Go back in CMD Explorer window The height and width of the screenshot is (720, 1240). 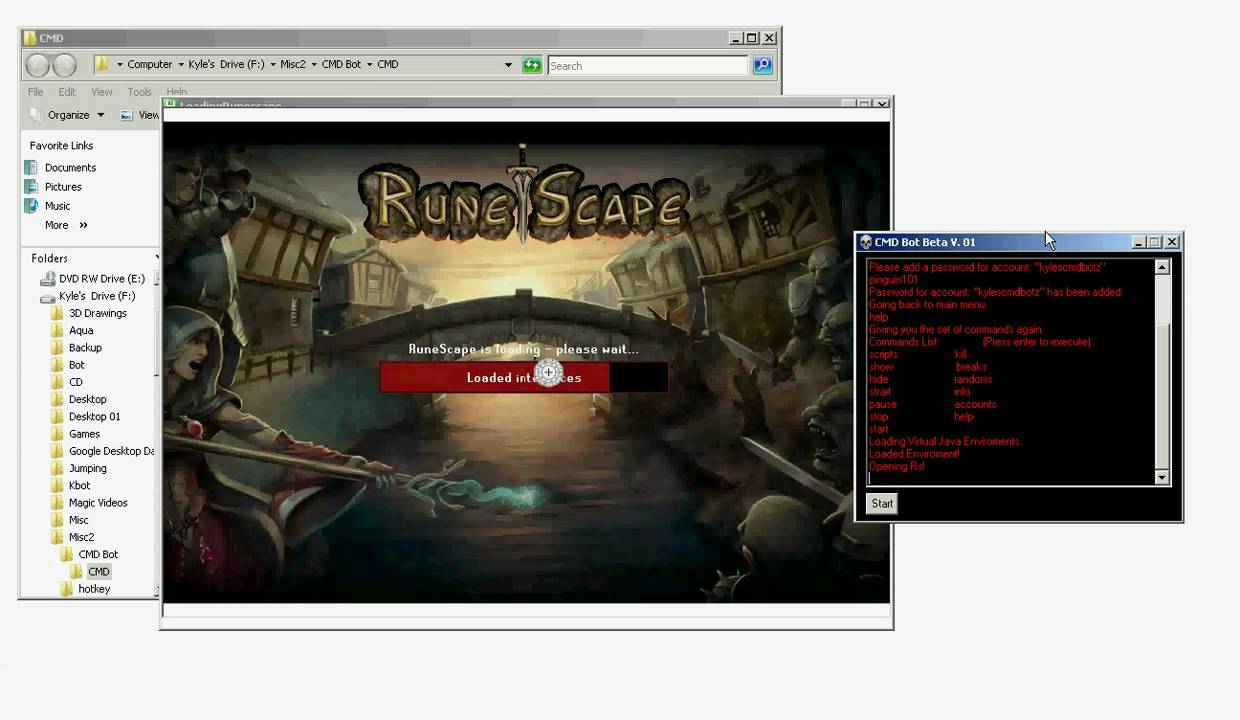click(38, 65)
